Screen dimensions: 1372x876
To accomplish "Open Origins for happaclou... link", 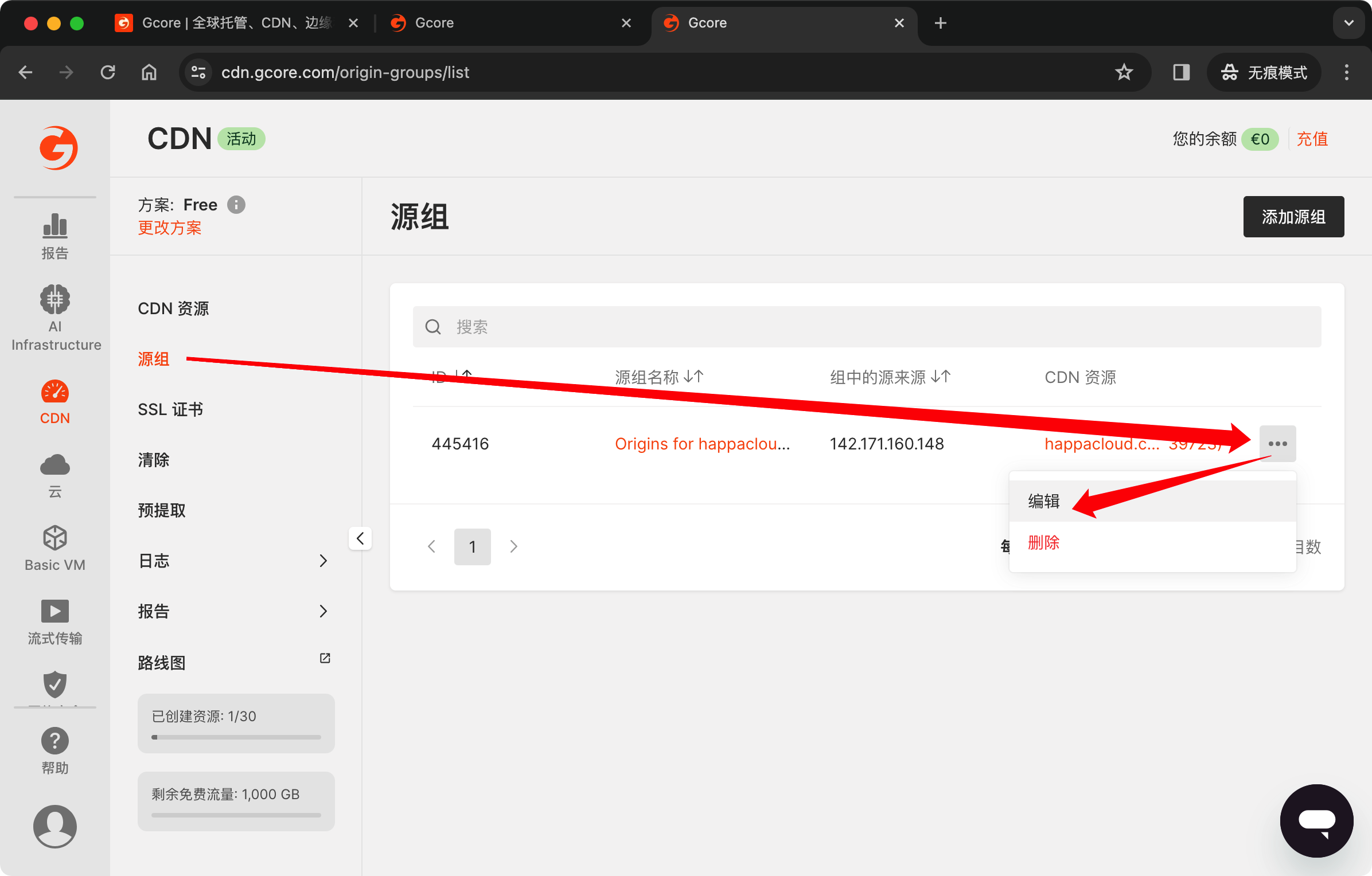I will click(x=702, y=444).
